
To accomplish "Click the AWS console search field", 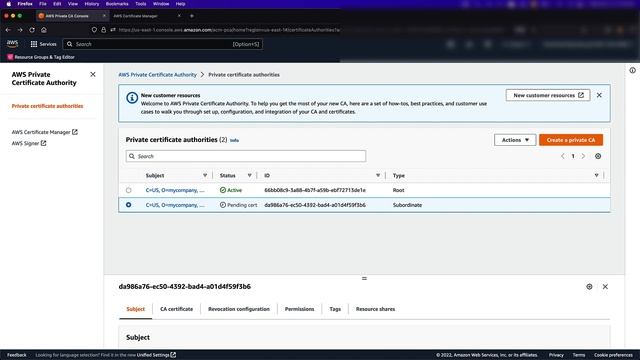I will tap(162, 44).
